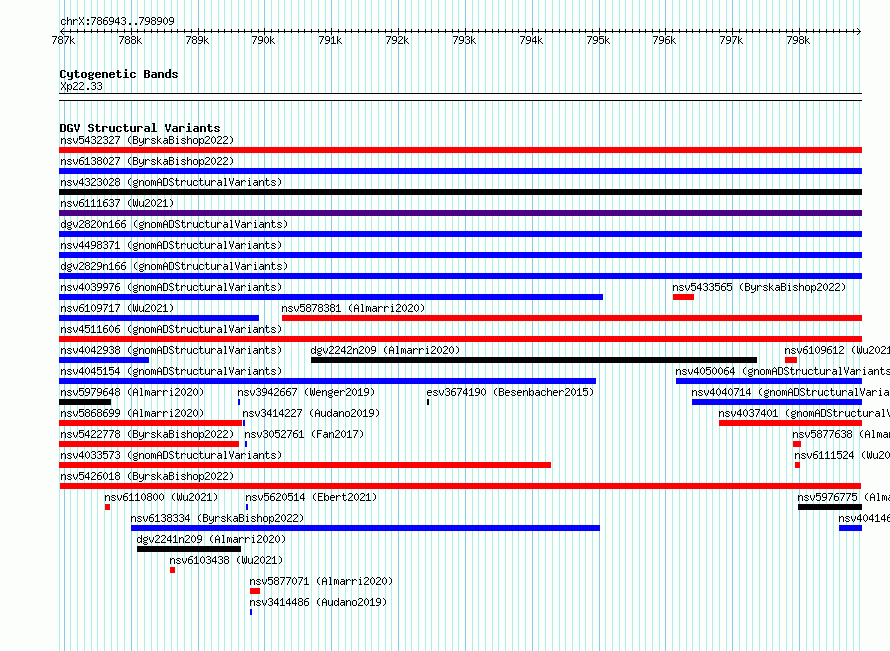This screenshot has height=651, width=890.
Task: Open the nsv4498371 variant label
Action: tap(171, 245)
